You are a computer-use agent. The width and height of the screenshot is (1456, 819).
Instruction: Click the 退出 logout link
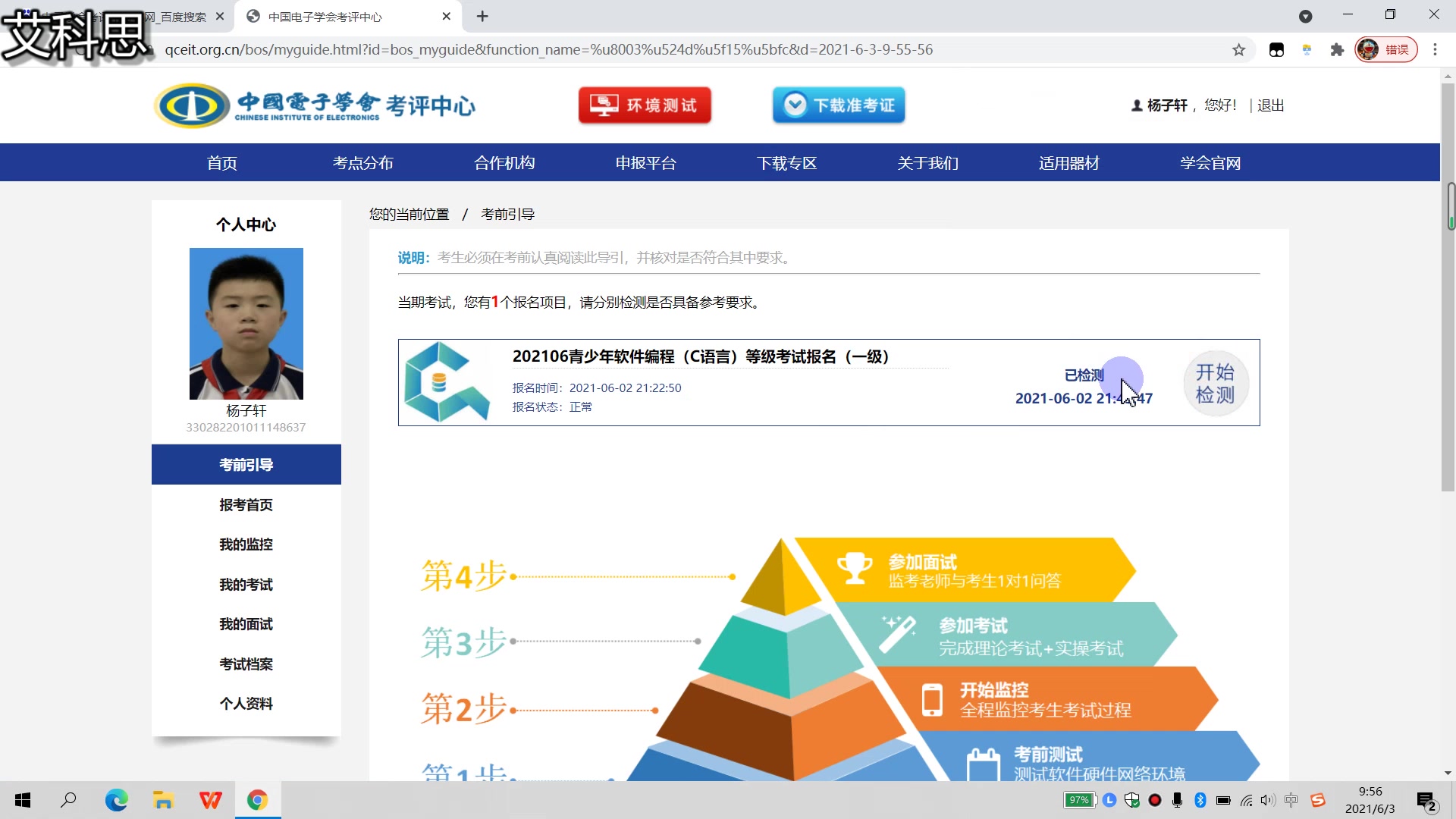(1270, 105)
